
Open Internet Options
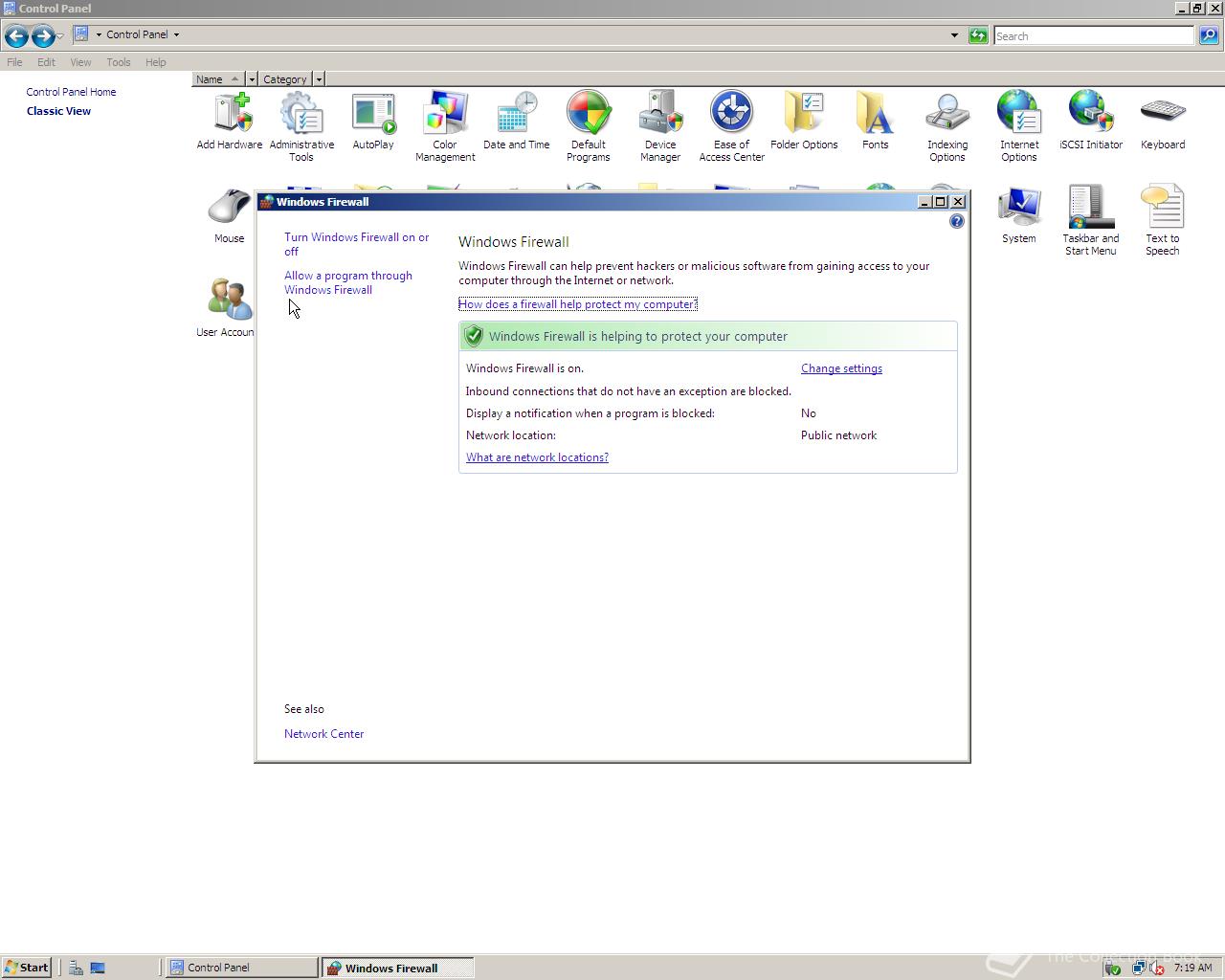tap(1019, 126)
